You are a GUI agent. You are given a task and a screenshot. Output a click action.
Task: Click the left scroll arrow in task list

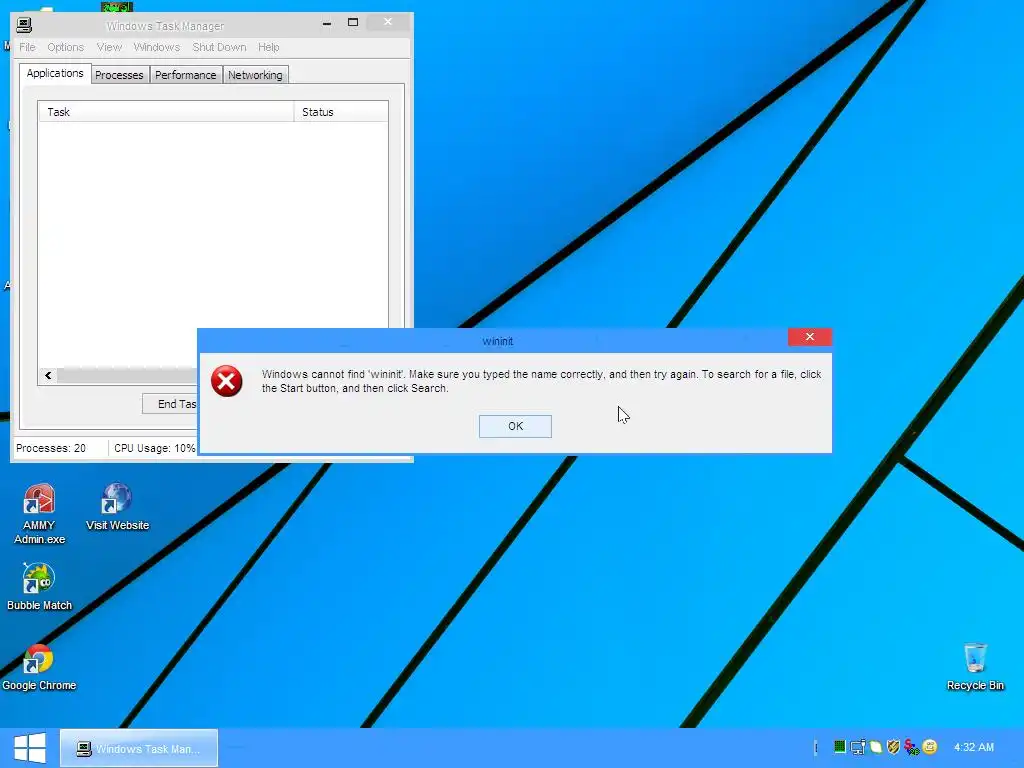tap(48, 376)
